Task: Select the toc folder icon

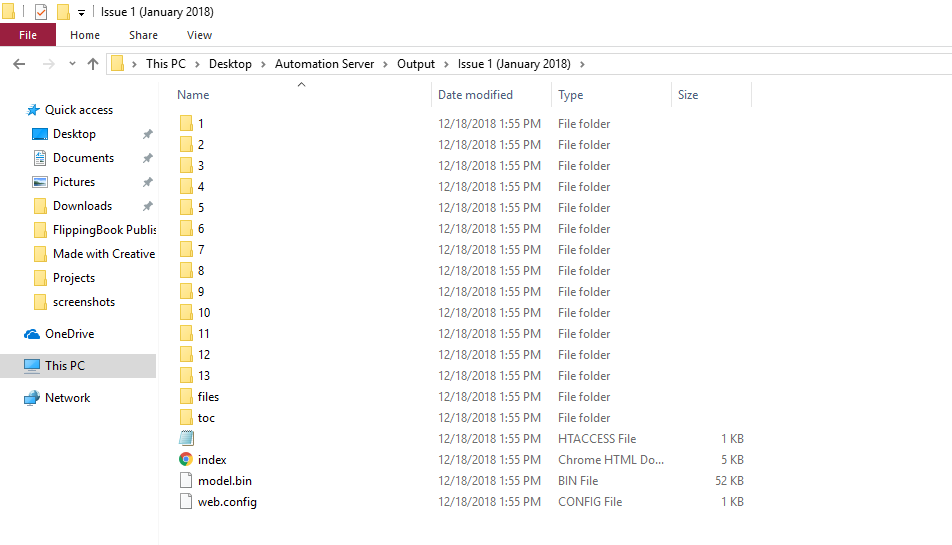Action: pyautogui.click(x=186, y=418)
